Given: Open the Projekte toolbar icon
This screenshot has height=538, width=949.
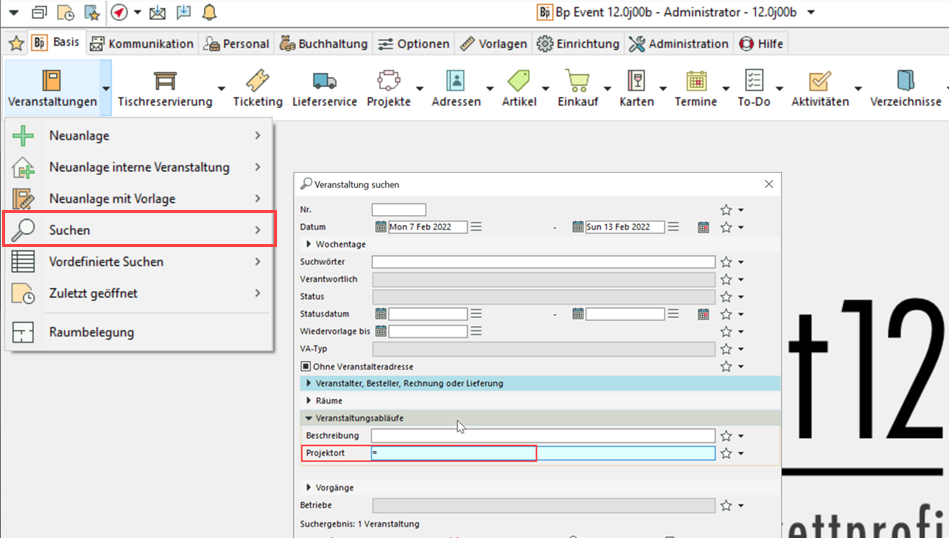Looking at the screenshot, I should 388,81.
